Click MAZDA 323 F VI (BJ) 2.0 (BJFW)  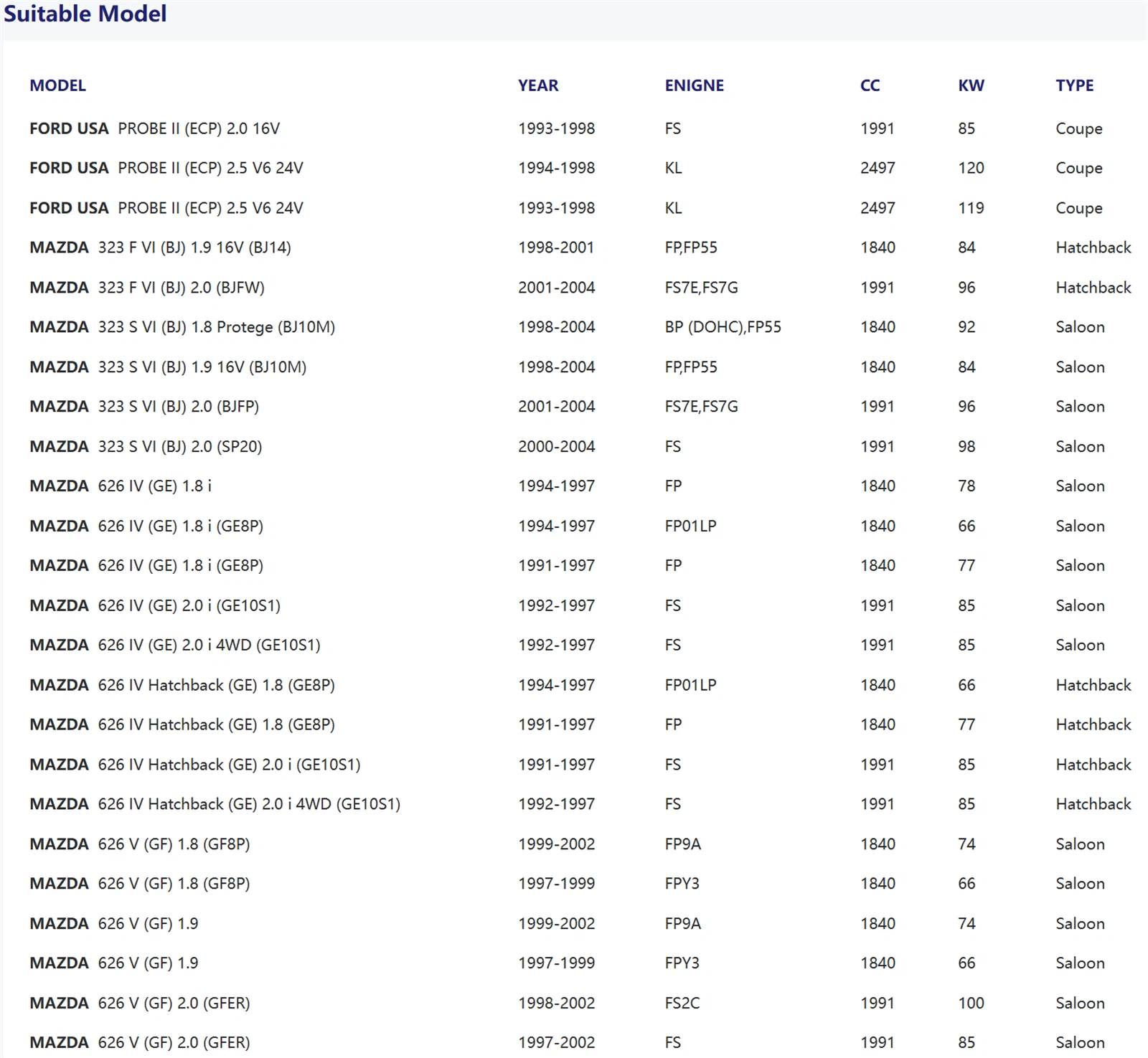coord(147,288)
